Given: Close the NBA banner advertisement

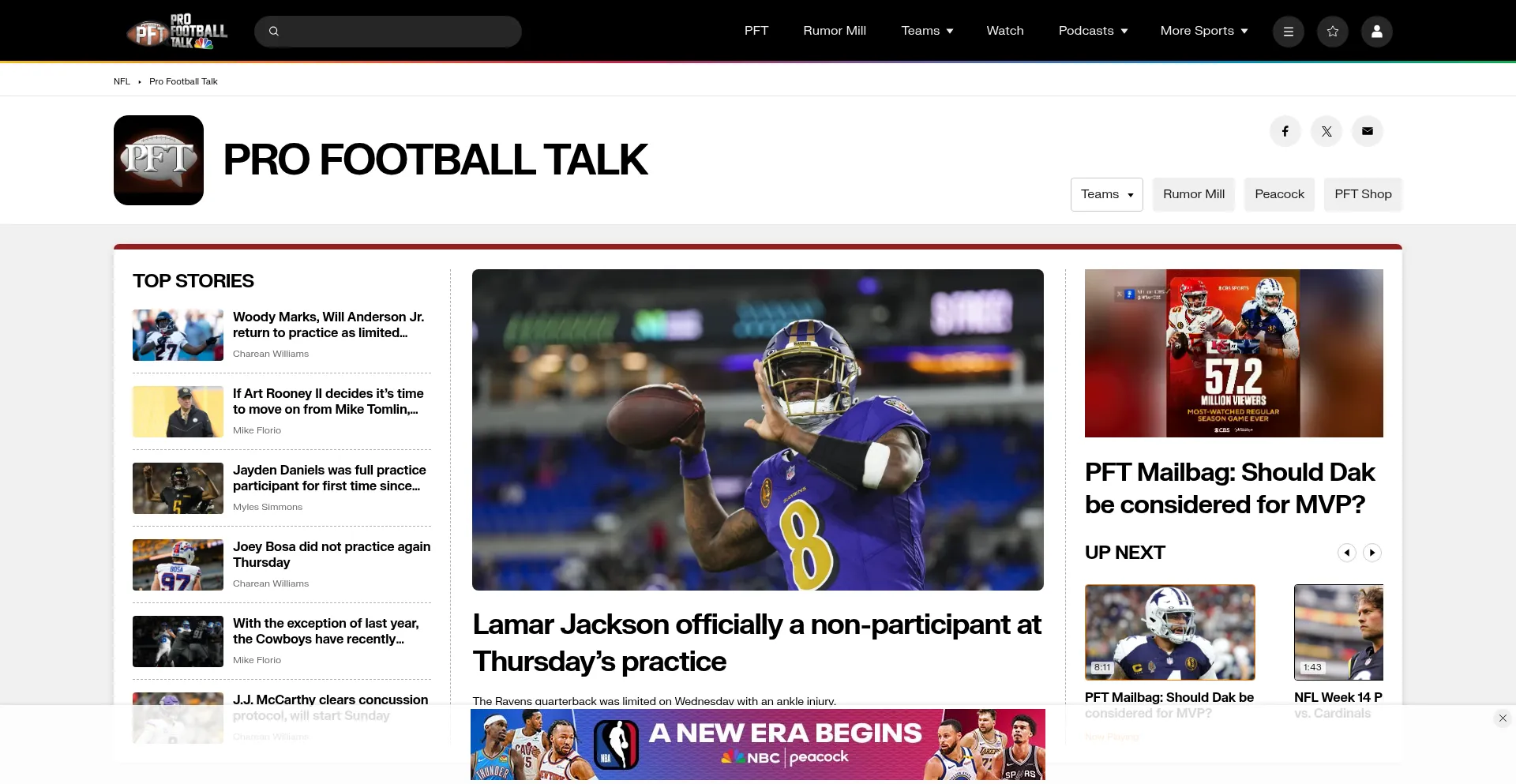Looking at the screenshot, I should [1502, 718].
